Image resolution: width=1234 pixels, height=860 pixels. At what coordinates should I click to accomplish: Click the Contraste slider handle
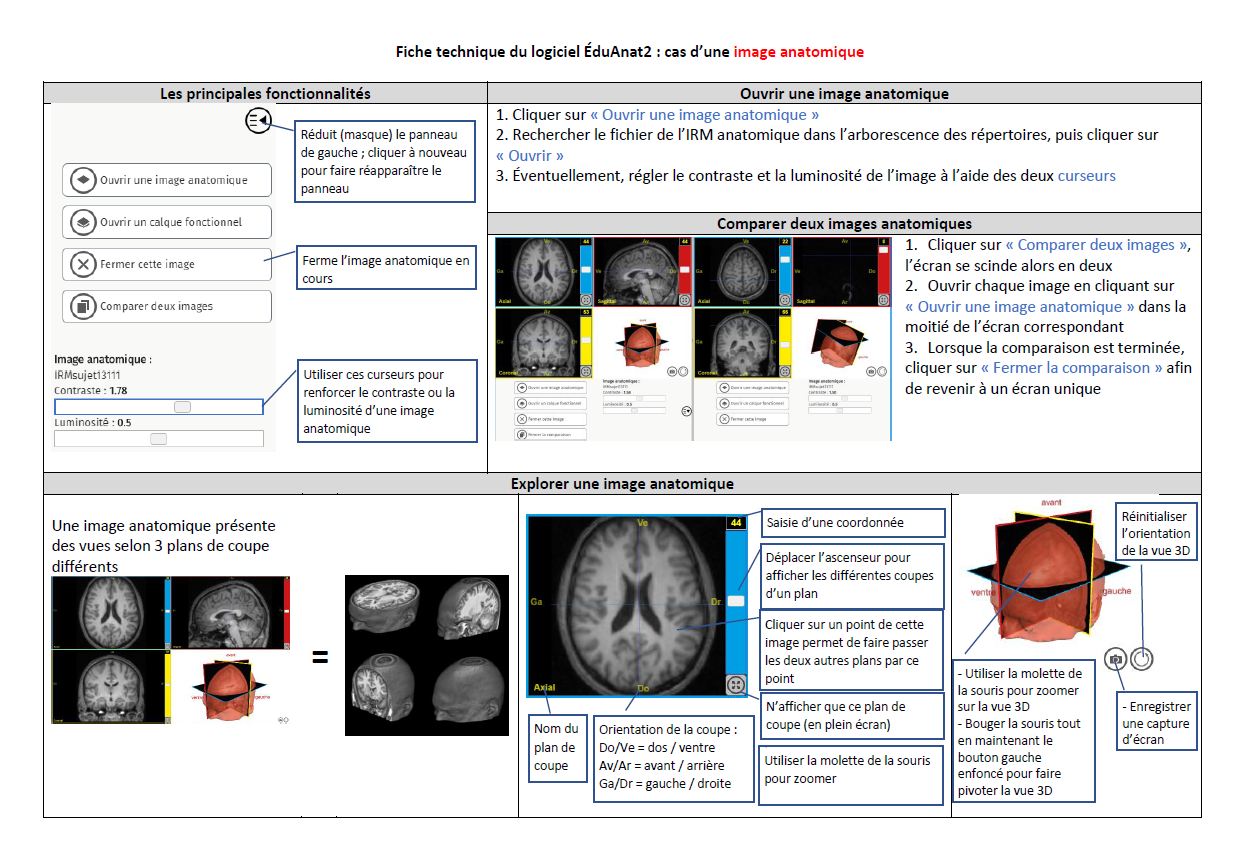(x=182, y=407)
